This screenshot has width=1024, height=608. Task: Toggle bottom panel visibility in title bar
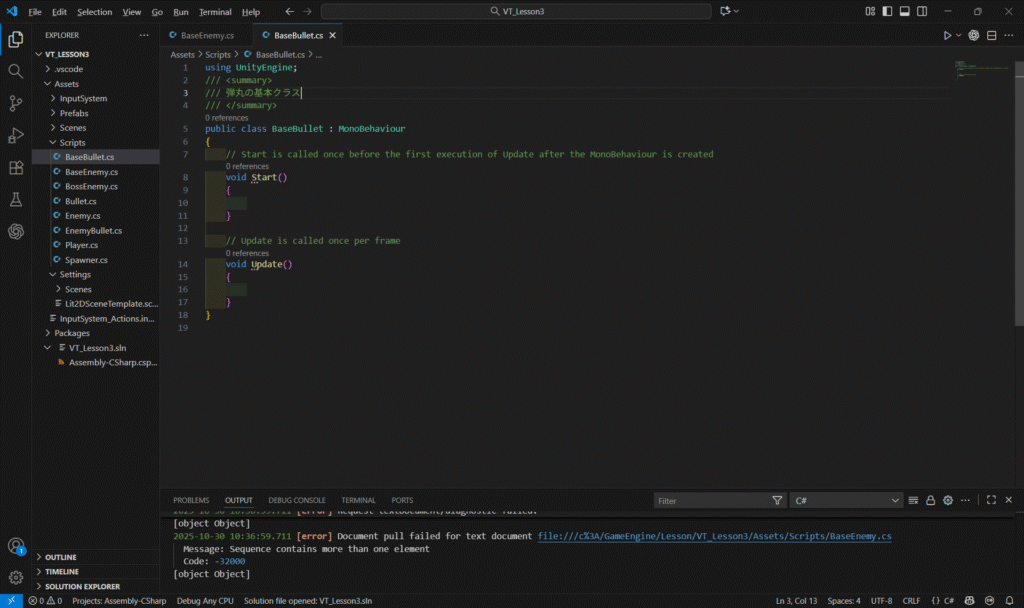tap(904, 12)
